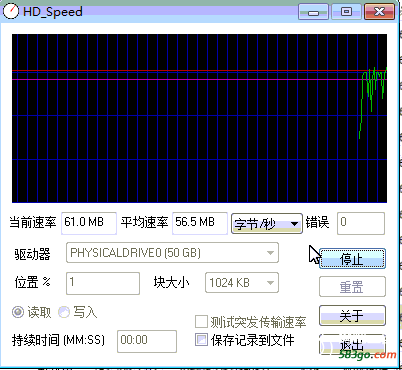
Task: Click the 持续时间 00:00 field
Action: pyautogui.click(x=147, y=341)
